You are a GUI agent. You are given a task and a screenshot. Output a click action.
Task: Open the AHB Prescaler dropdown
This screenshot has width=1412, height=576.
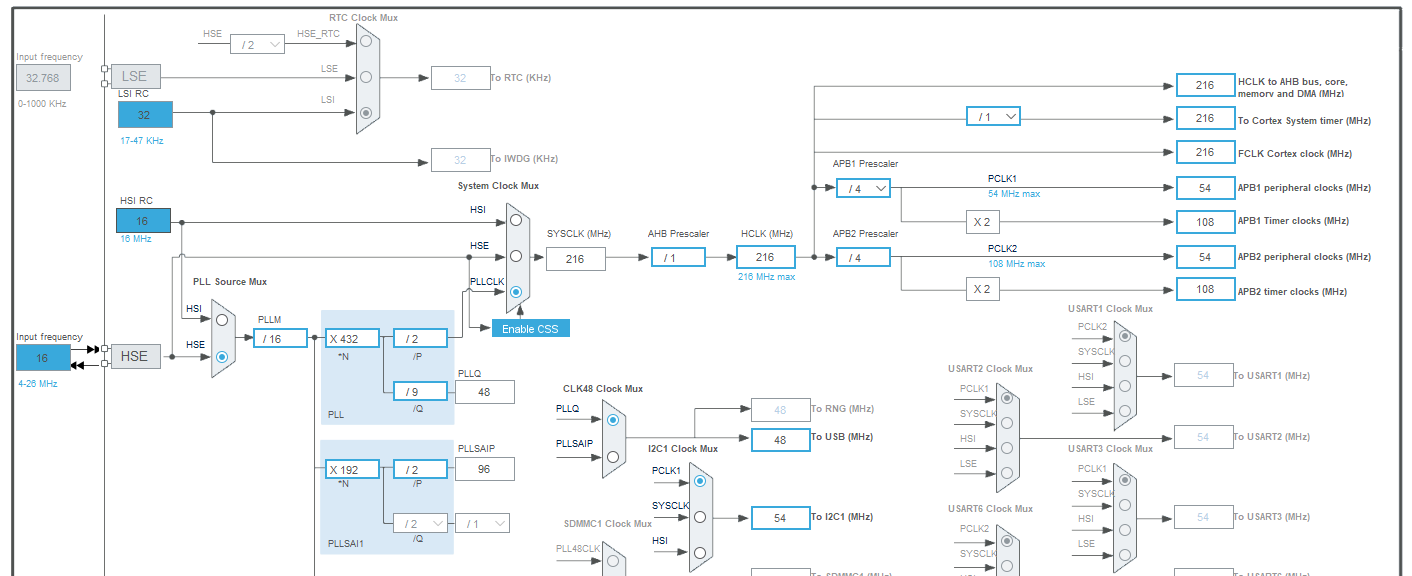pyautogui.click(x=678, y=257)
